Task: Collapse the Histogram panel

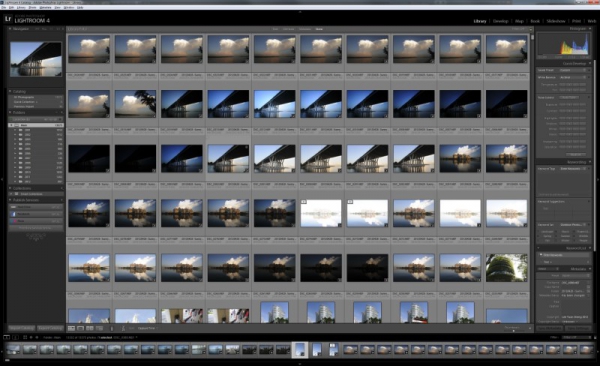Action: point(590,29)
